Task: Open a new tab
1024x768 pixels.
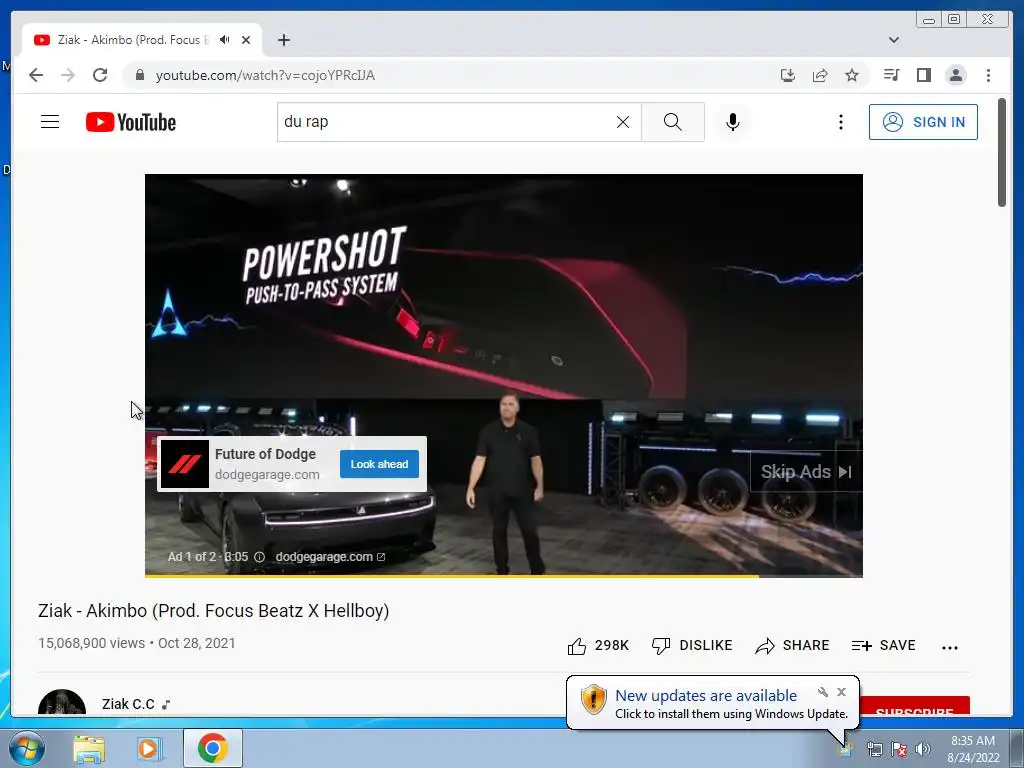Action: (283, 40)
